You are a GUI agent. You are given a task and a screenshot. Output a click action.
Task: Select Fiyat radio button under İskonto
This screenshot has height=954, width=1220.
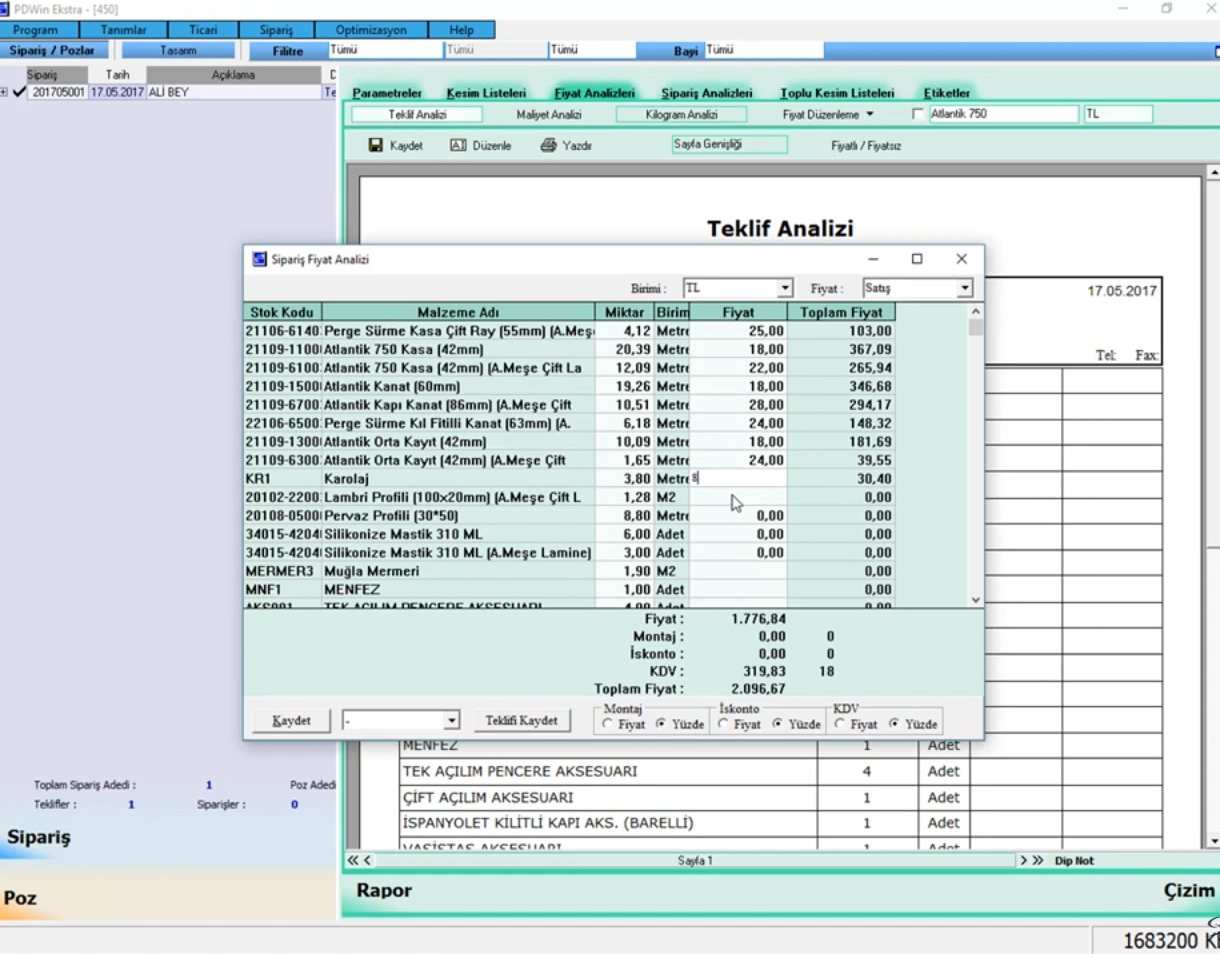point(724,724)
